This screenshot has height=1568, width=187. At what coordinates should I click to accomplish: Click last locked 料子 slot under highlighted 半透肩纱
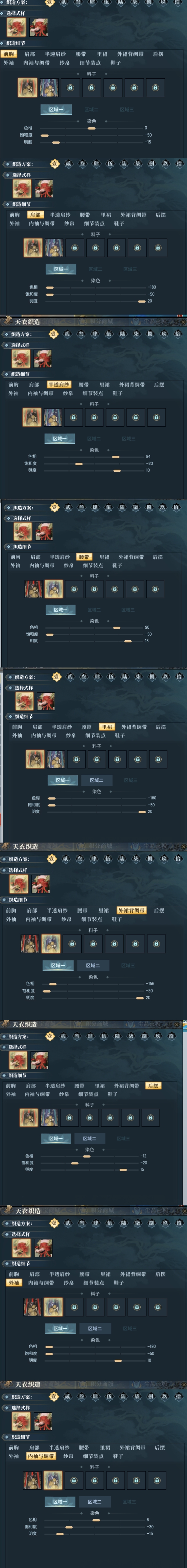[156, 417]
